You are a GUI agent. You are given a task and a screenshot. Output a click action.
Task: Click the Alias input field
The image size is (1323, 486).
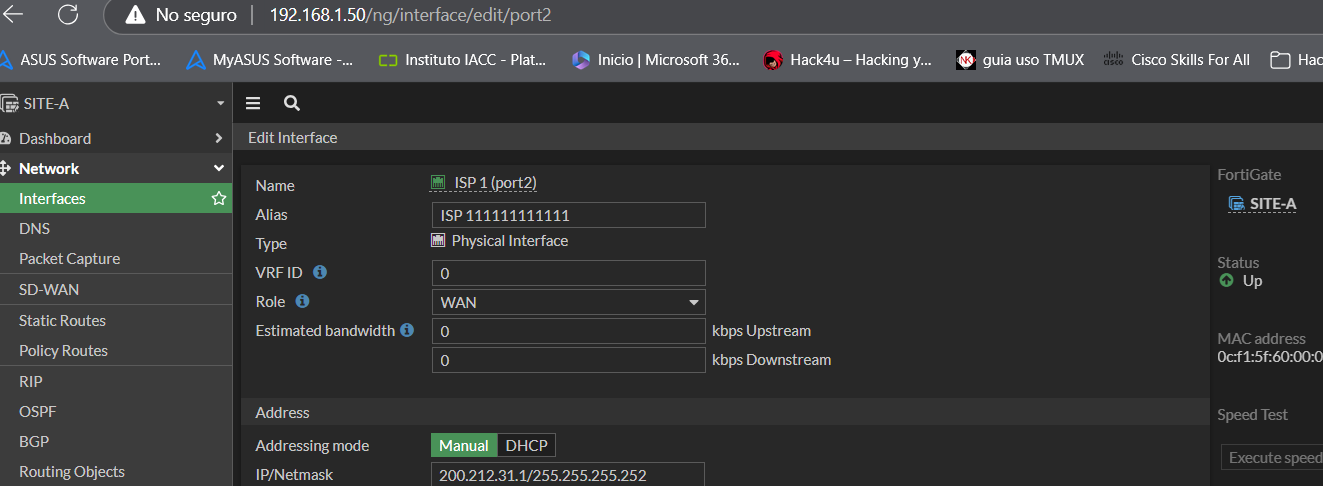point(568,215)
